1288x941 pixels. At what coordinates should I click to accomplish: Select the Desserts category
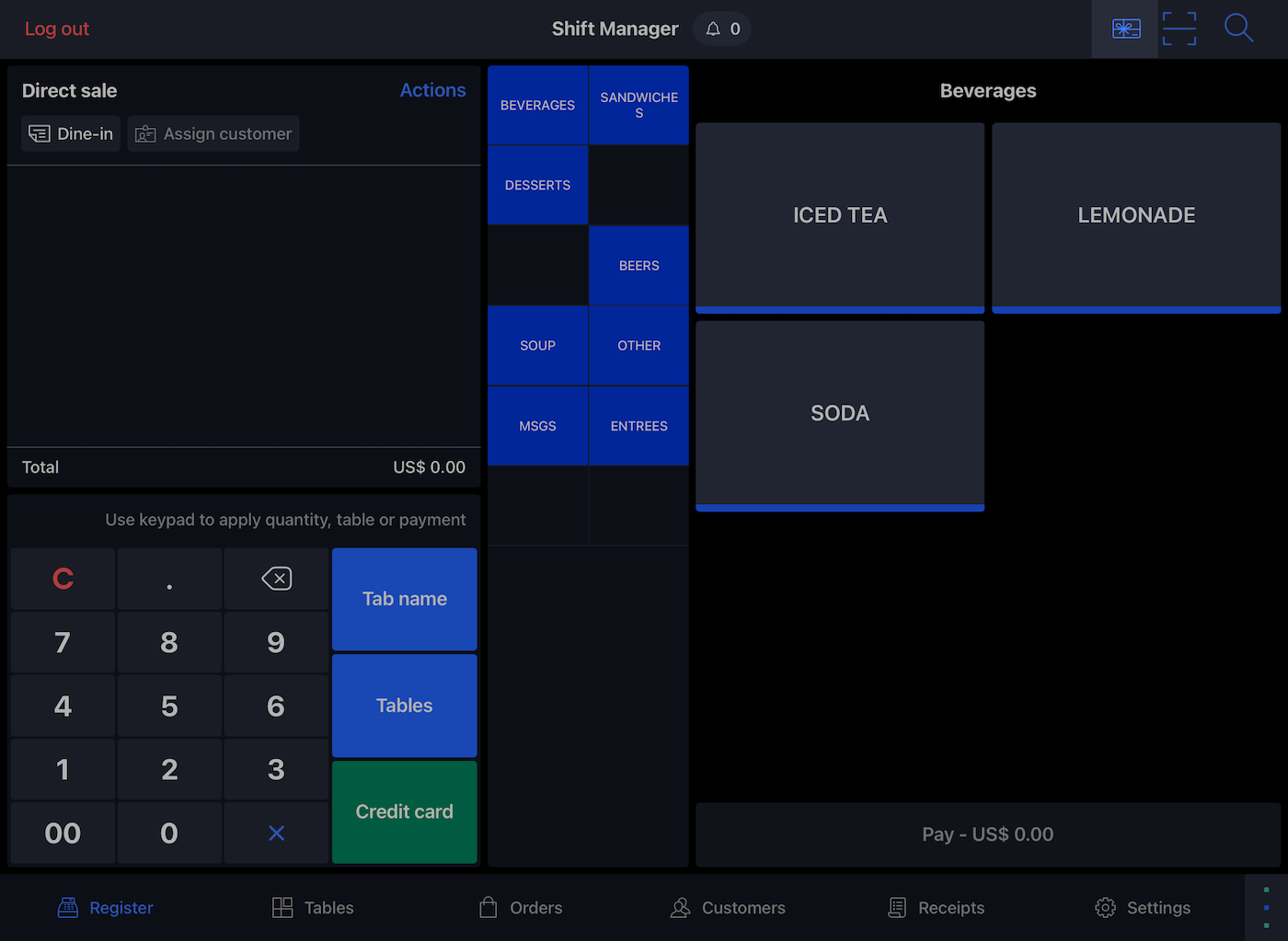click(x=537, y=186)
